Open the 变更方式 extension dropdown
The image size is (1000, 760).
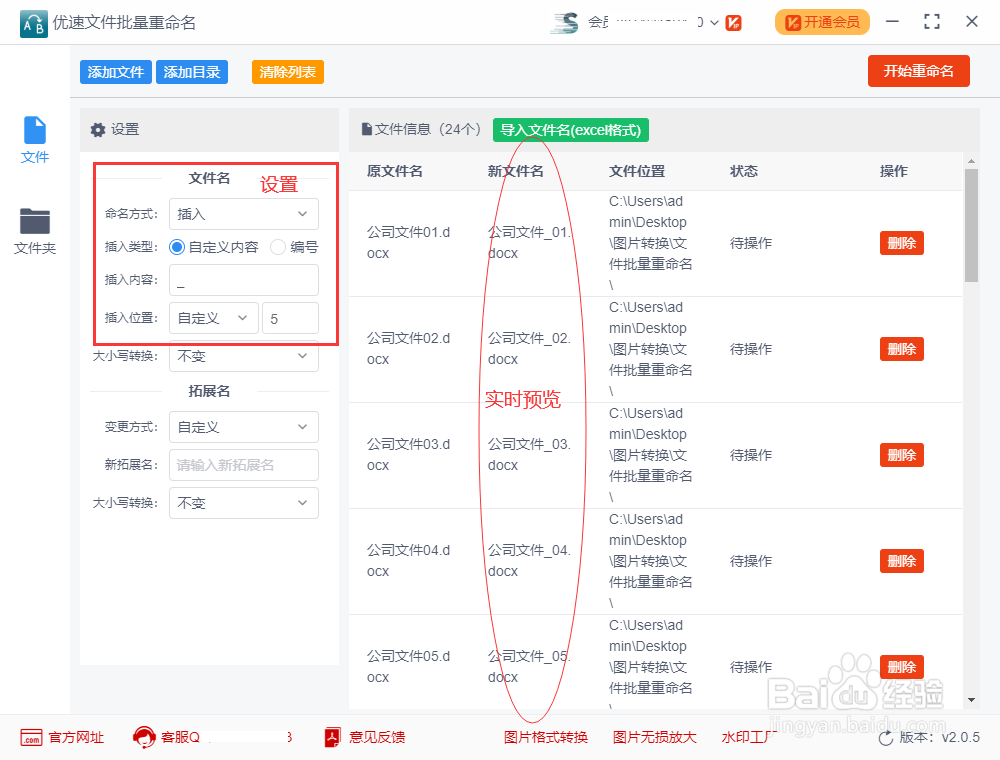click(244, 427)
